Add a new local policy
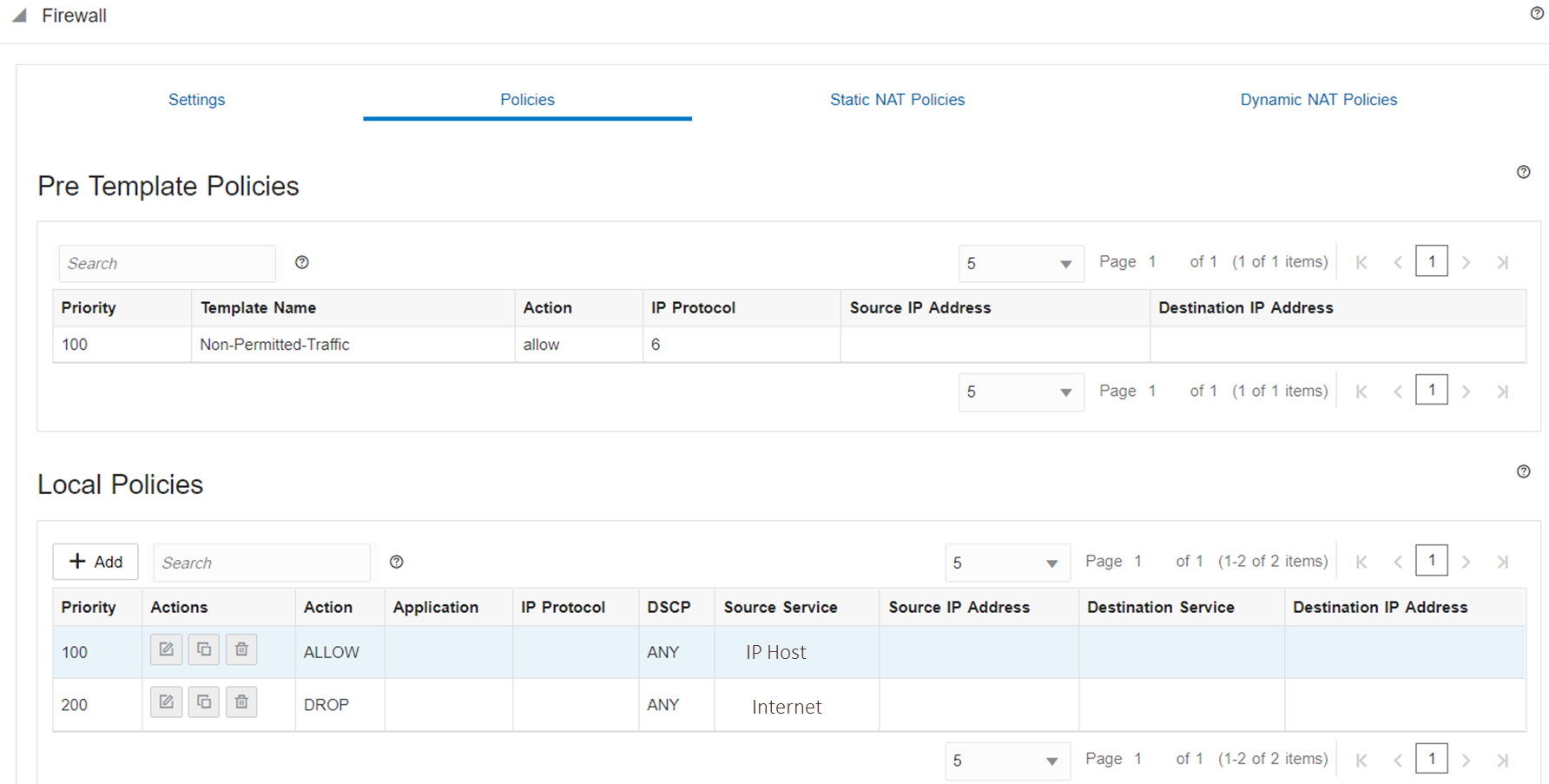 (96, 562)
